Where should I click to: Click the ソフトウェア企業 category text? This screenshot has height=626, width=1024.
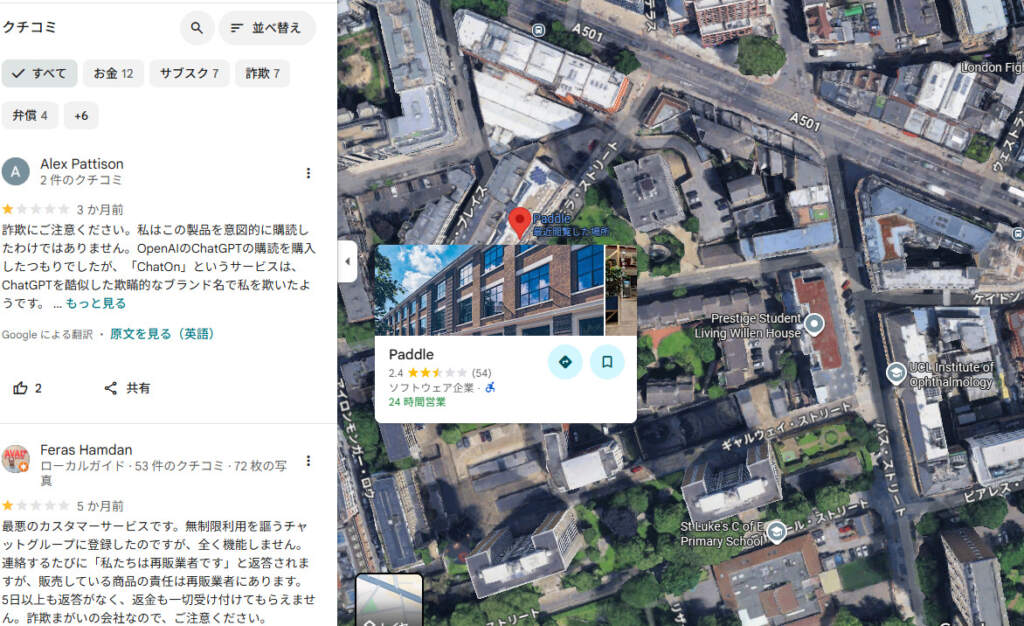click(431, 388)
